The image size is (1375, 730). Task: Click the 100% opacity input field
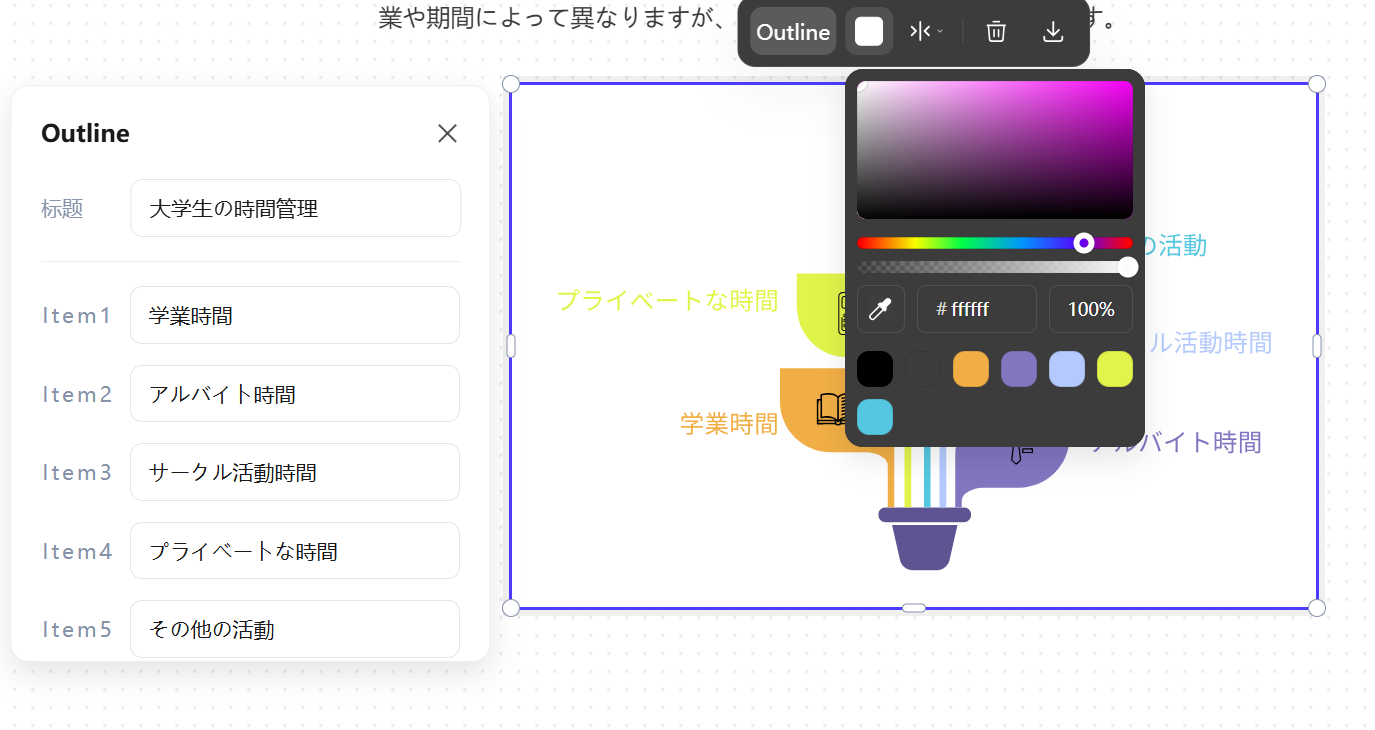point(1091,309)
